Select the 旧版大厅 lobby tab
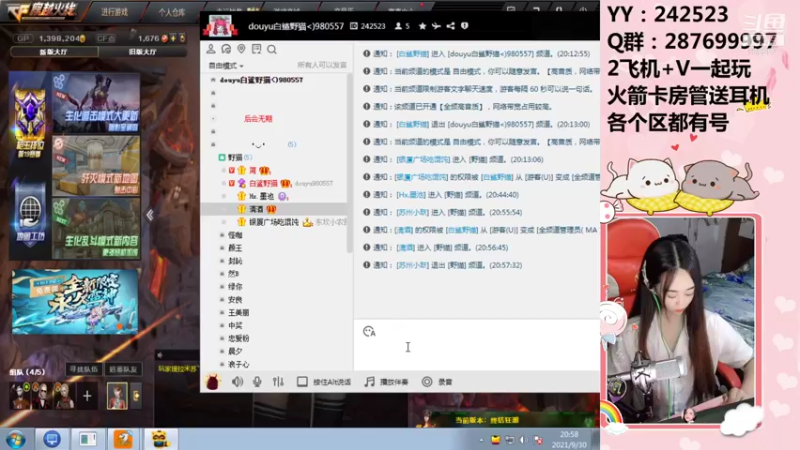The height and width of the screenshot is (450, 800). [x=142, y=52]
